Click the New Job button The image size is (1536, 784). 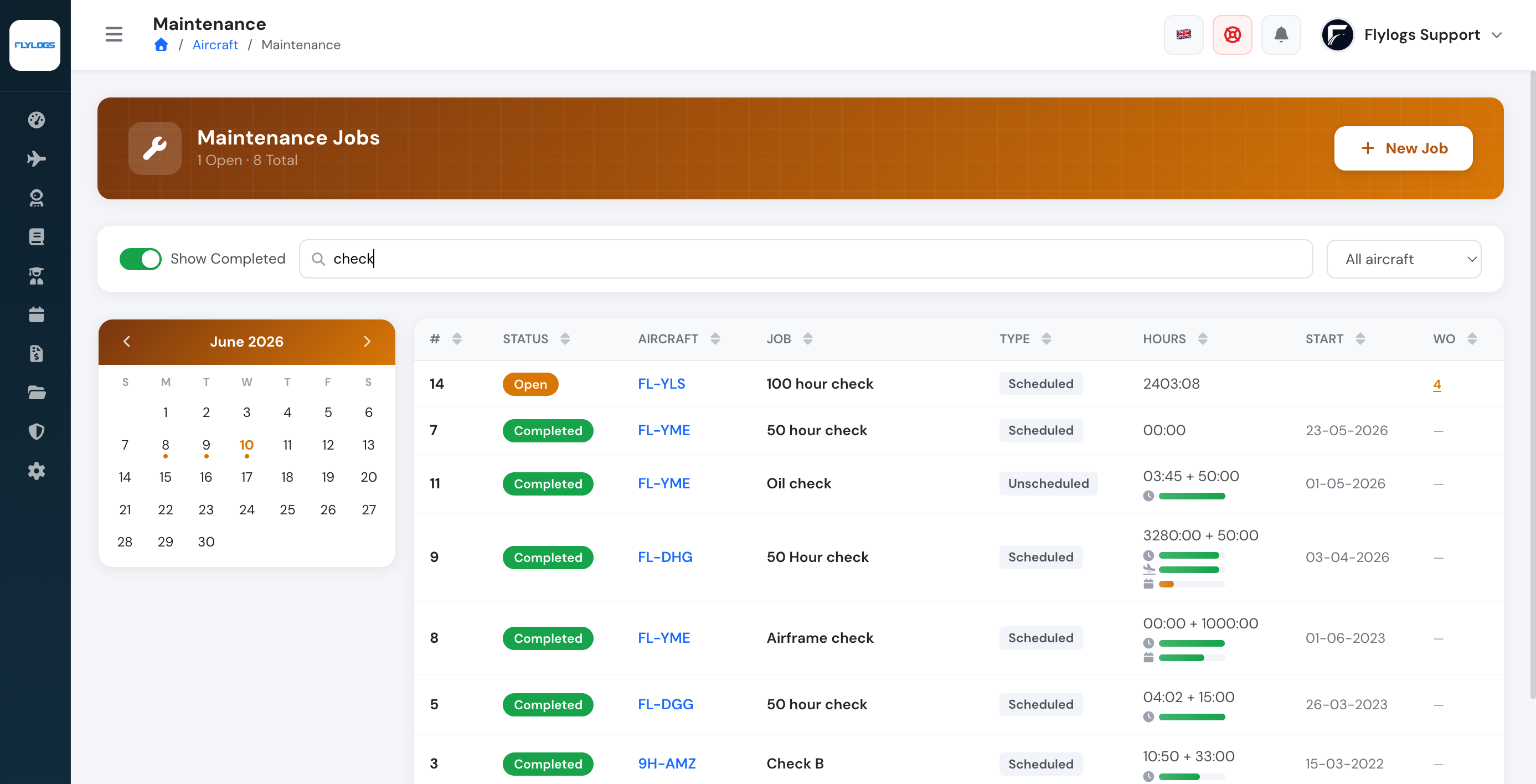click(1403, 148)
